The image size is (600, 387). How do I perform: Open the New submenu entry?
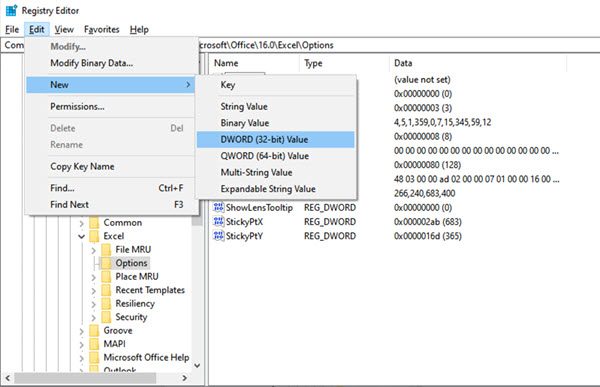111,85
